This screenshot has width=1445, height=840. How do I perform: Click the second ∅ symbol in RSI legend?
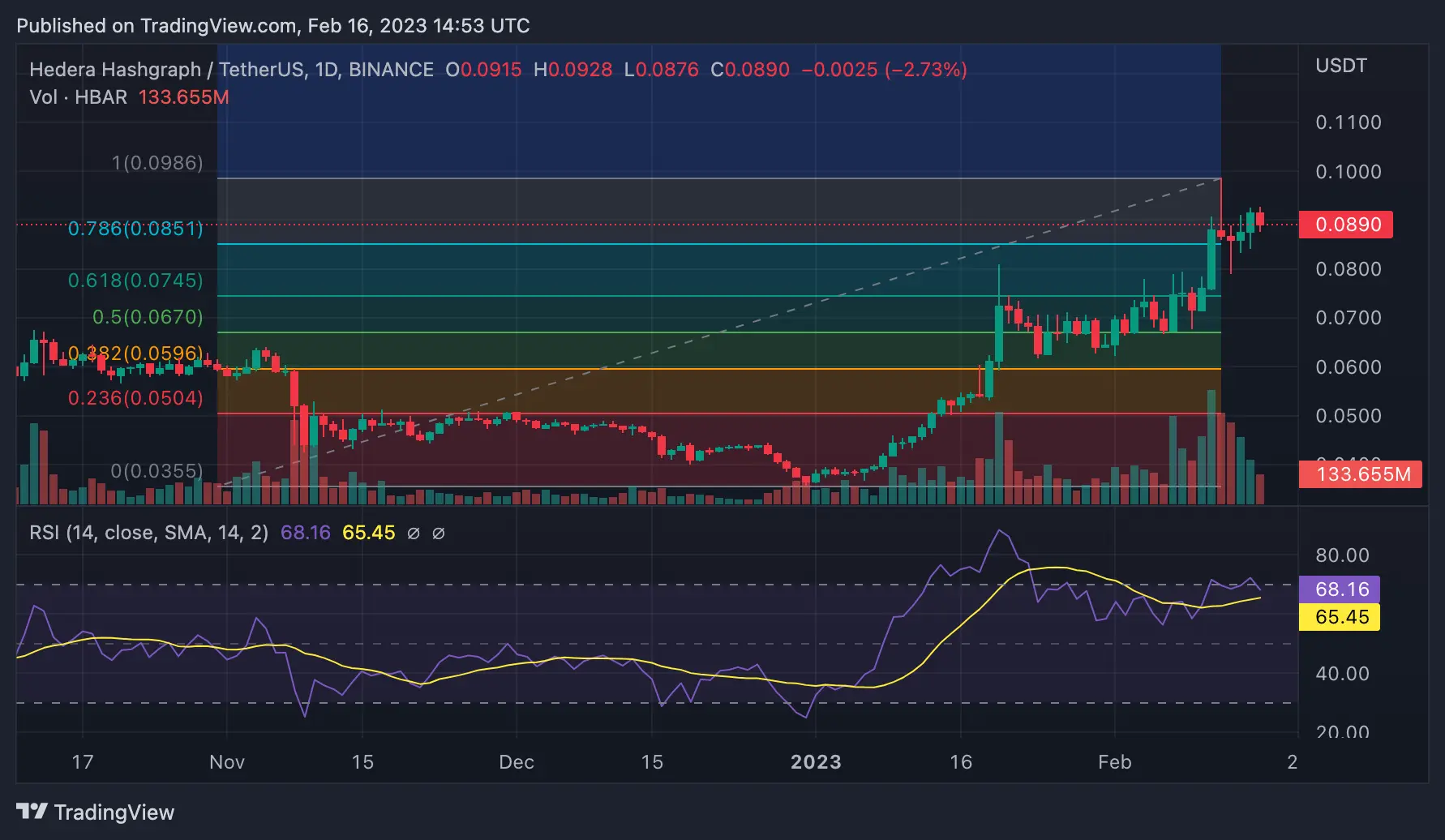click(x=439, y=534)
